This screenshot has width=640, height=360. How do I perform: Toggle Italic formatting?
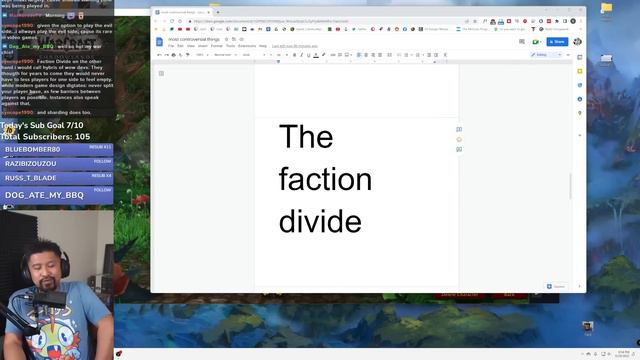pyautogui.click(x=301, y=55)
